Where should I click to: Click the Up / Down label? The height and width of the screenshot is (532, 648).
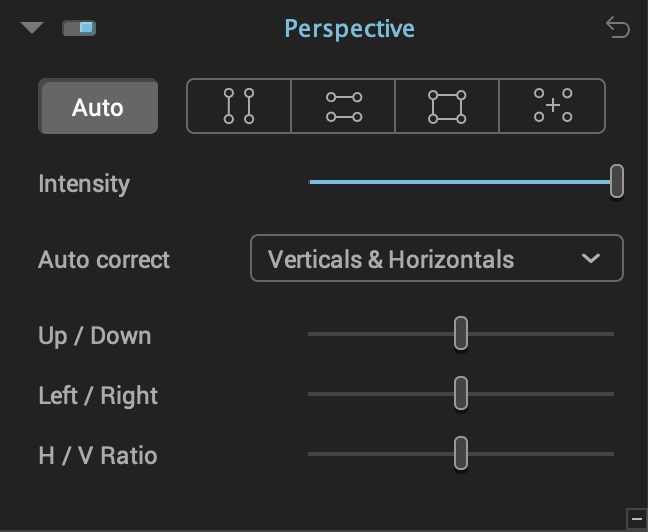tap(95, 336)
